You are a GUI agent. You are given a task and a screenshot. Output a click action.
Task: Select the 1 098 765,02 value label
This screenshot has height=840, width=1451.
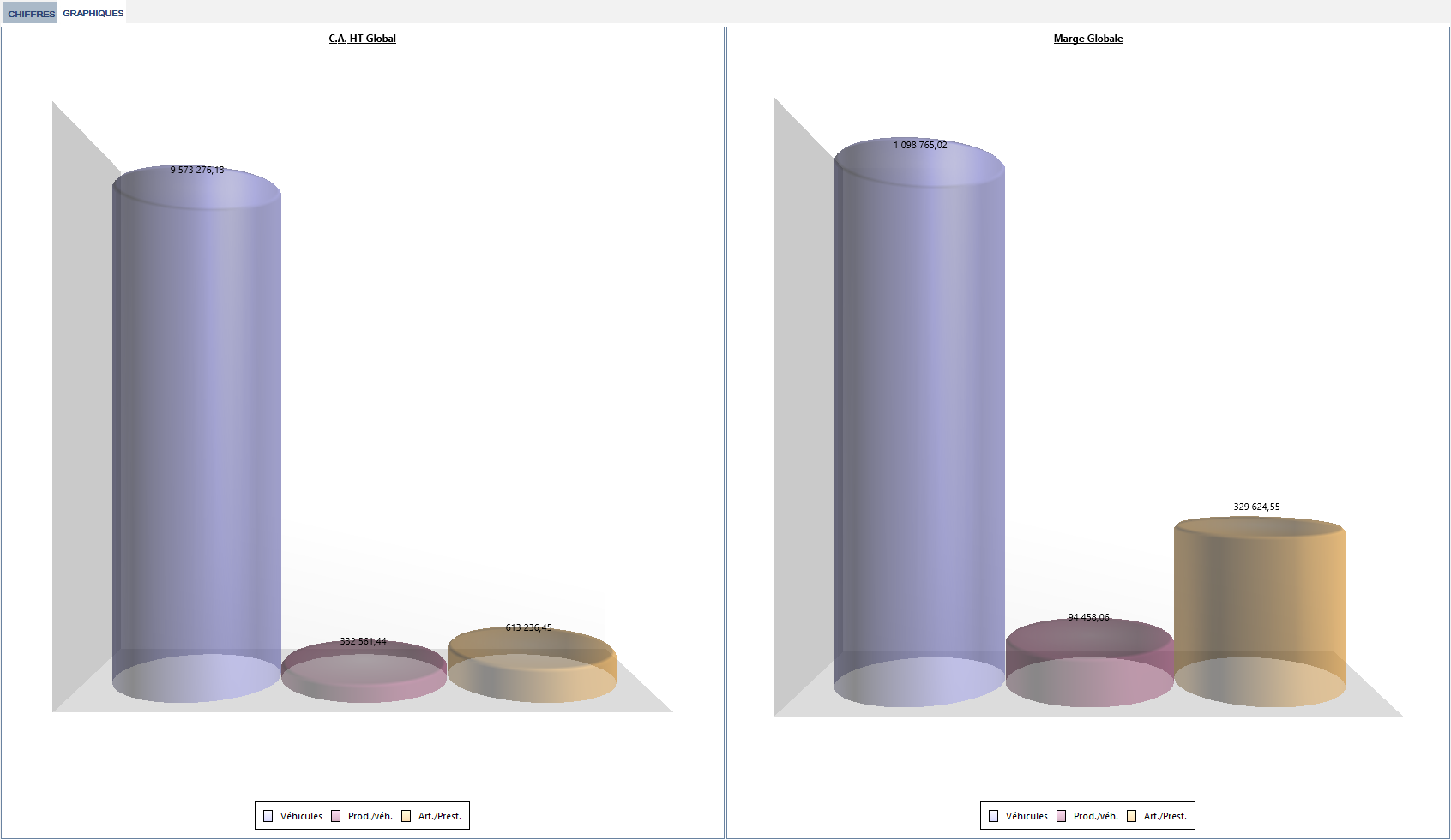point(920,145)
